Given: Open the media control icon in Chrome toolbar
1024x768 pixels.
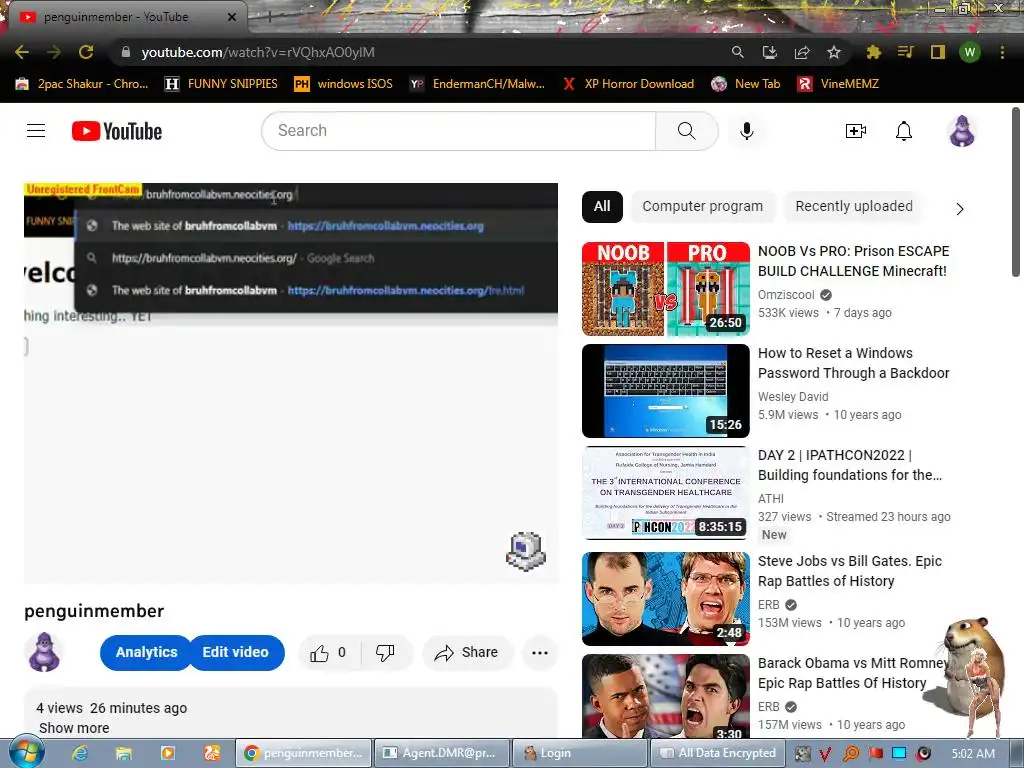Looking at the screenshot, I should [905, 52].
